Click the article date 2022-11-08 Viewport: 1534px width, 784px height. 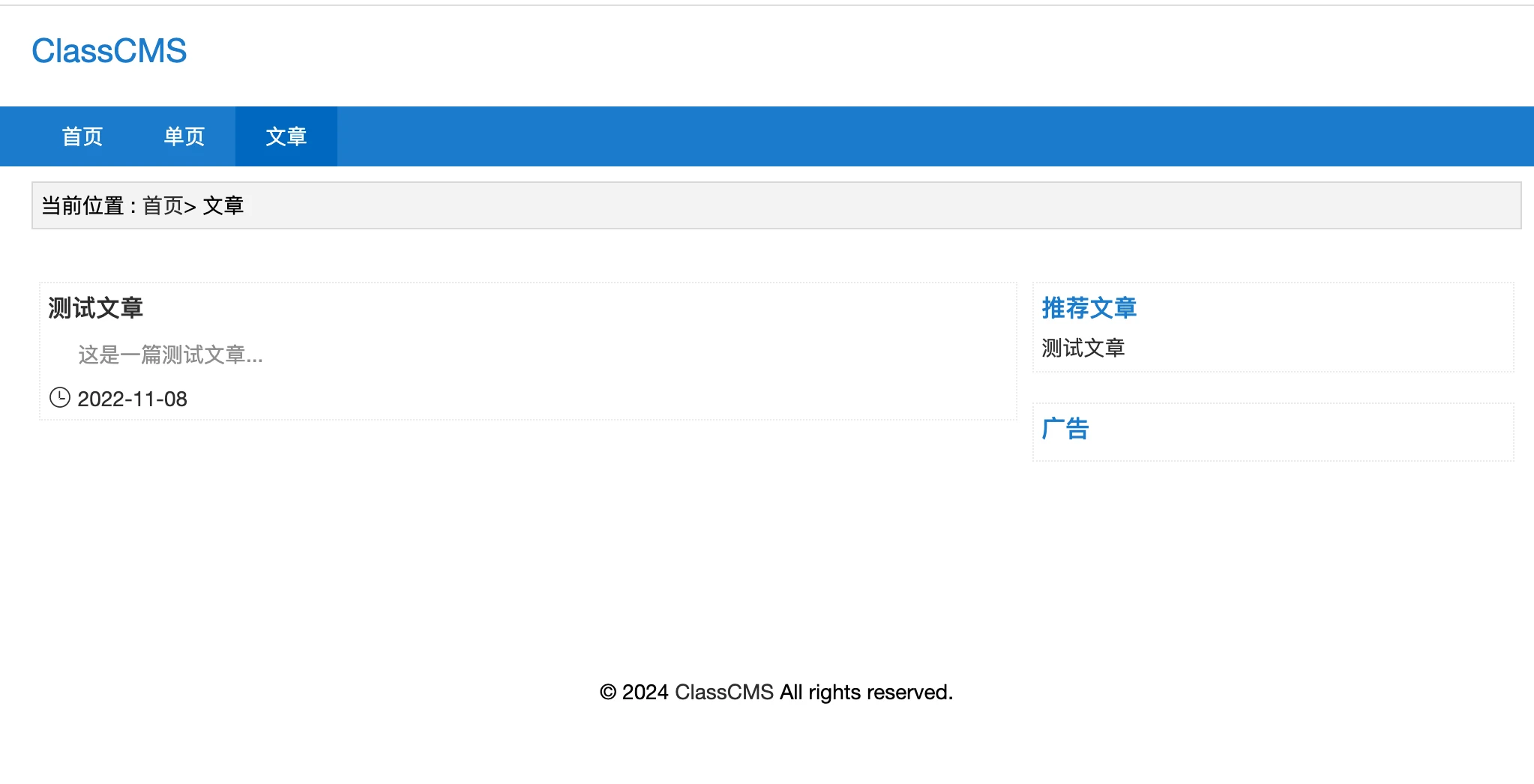[x=133, y=399]
